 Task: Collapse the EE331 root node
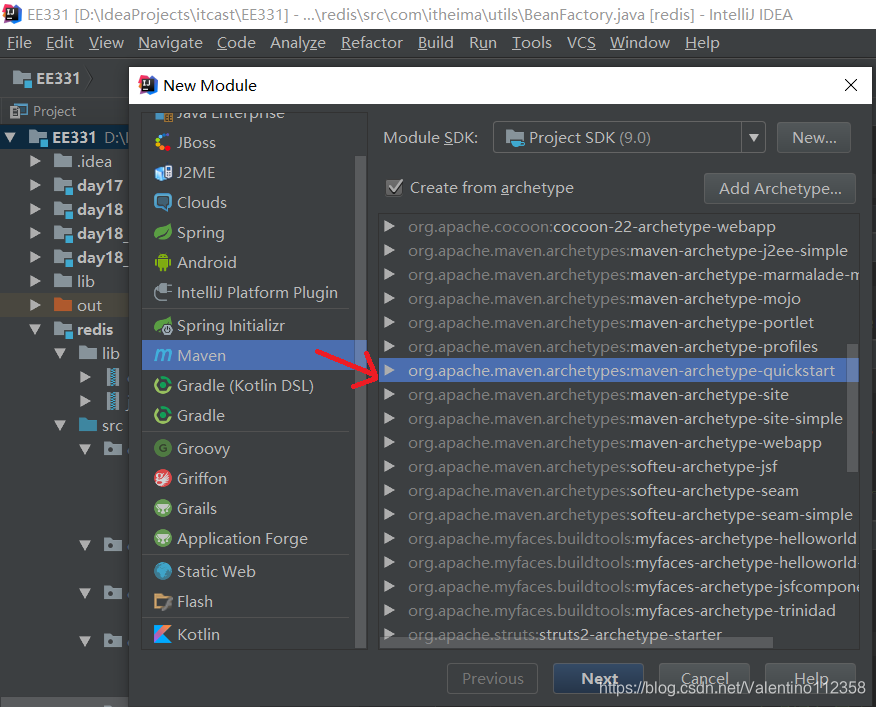coord(10,137)
